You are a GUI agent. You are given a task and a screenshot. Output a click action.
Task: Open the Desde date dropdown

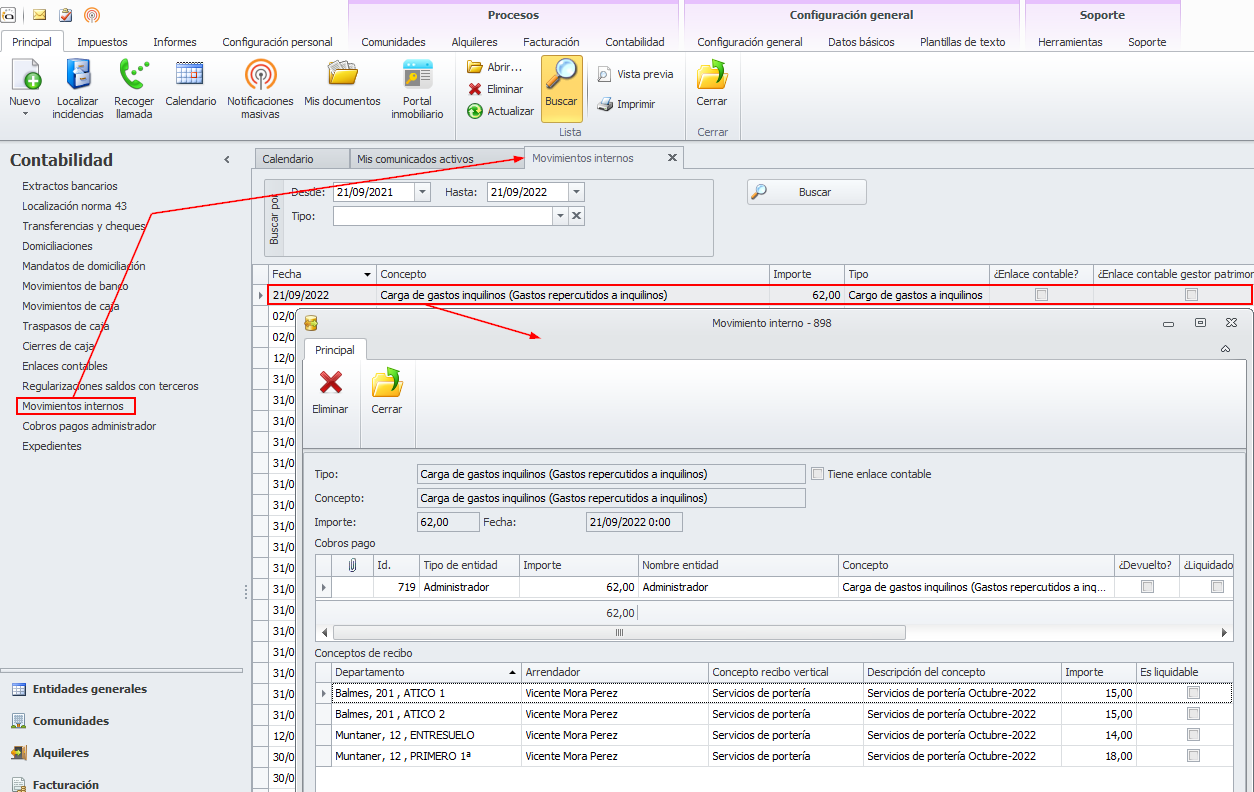pos(422,192)
